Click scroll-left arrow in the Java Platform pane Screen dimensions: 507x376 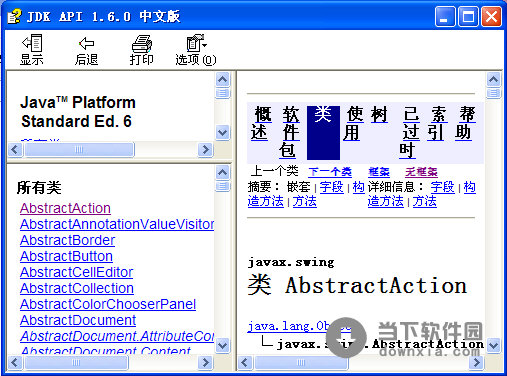click(15, 149)
